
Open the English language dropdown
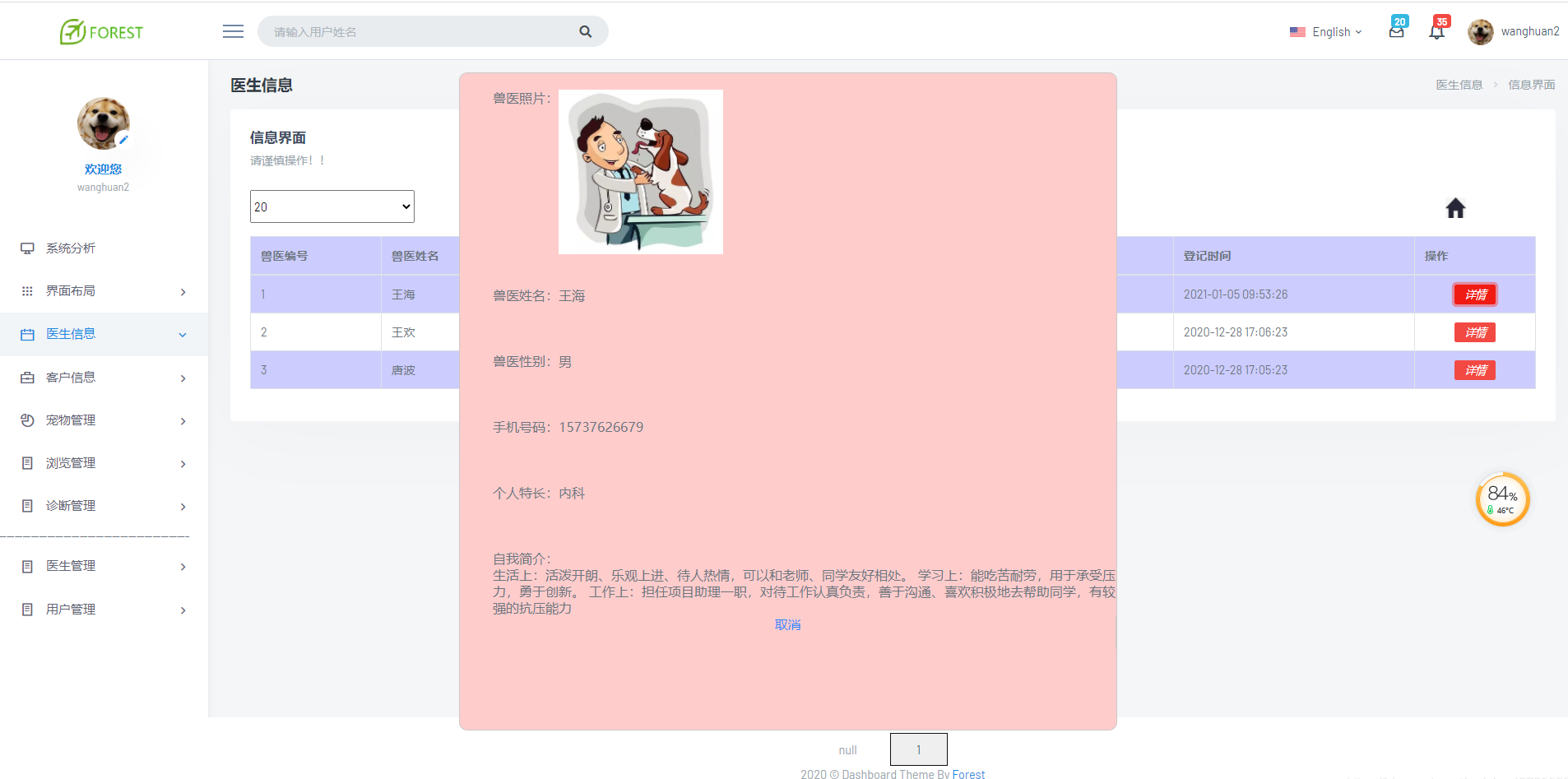pyautogui.click(x=1327, y=32)
